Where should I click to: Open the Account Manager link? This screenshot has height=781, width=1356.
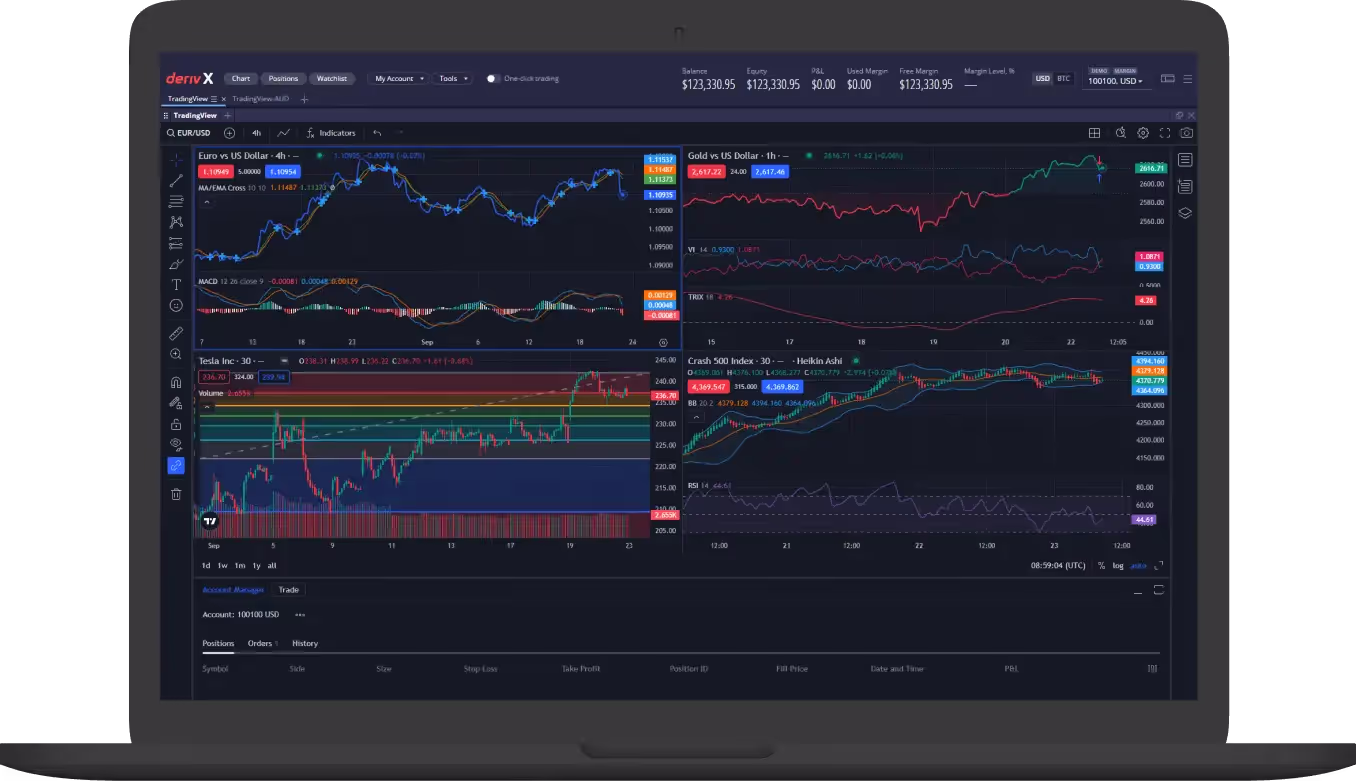232,590
